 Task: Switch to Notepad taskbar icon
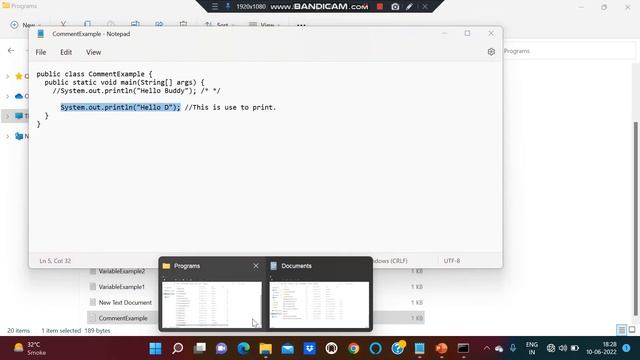pyautogui.click(x=420, y=348)
